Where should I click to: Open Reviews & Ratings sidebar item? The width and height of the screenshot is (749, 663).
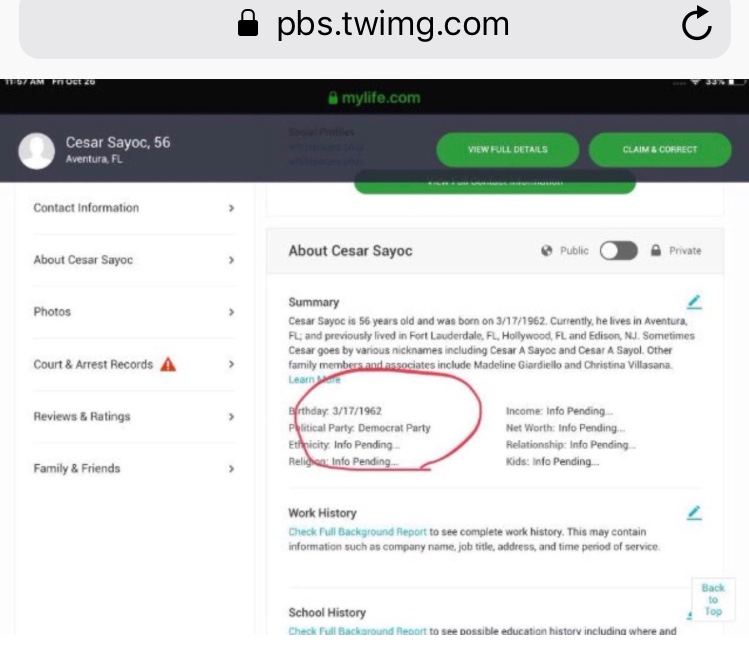coord(134,417)
